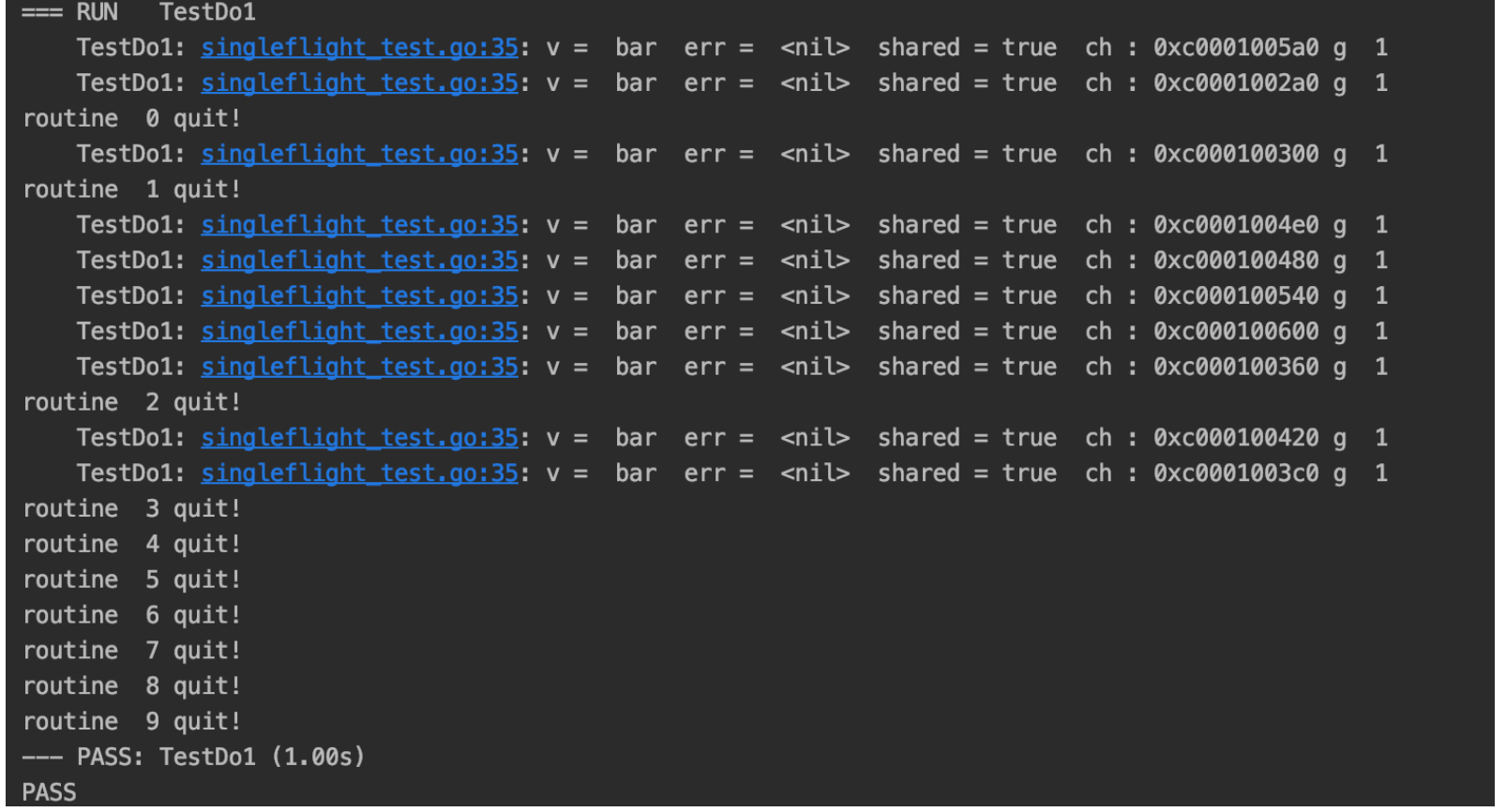Screen dimensions: 1506x812
Task: Open singleflight_test.go:35 link on the 0xc0001005a0 line
Action: (x=359, y=48)
